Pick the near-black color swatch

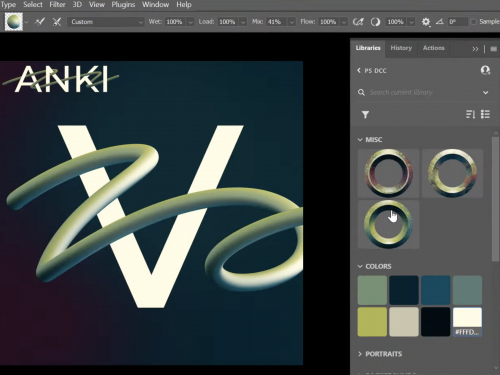(436, 322)
